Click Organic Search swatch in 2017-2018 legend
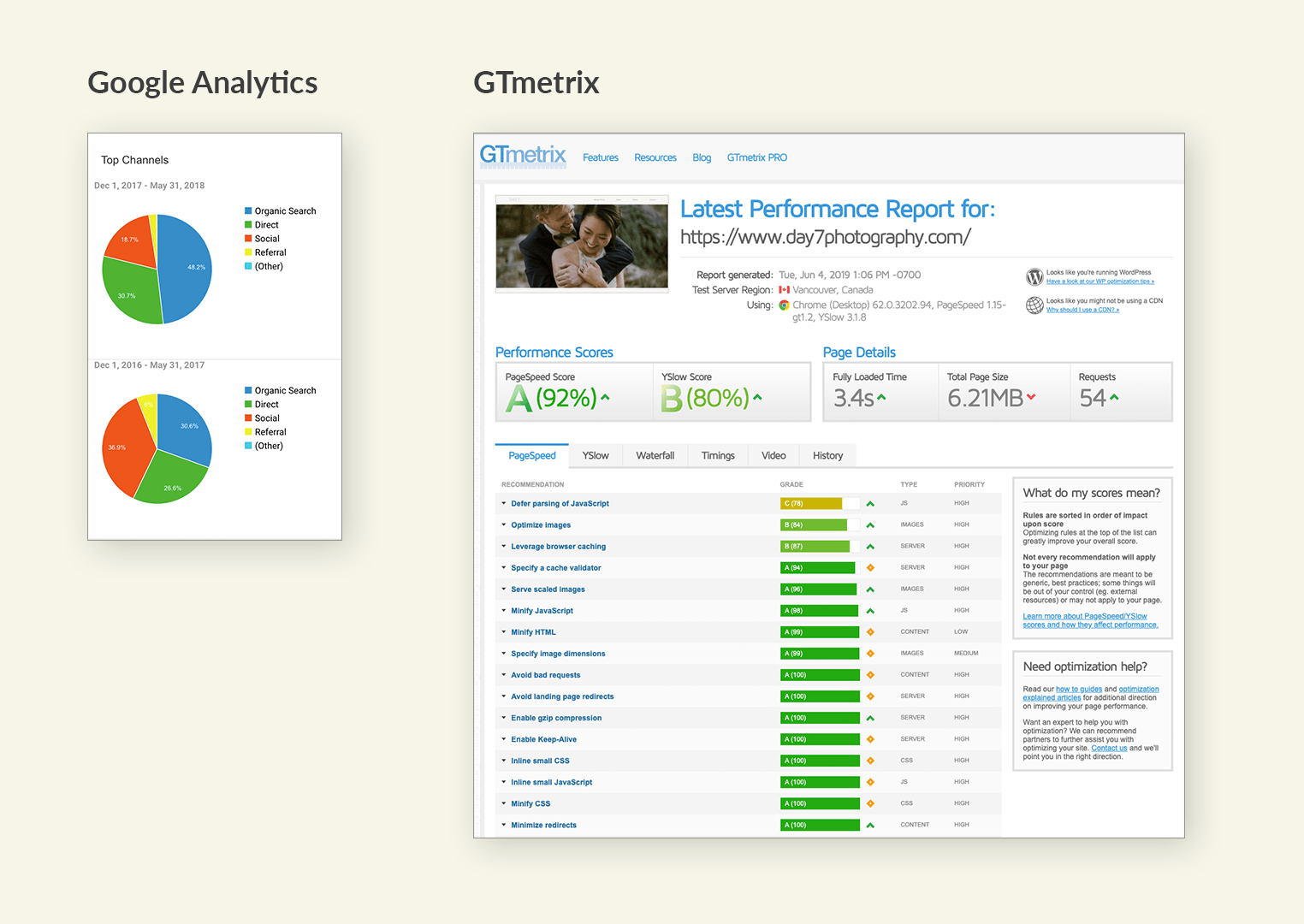This screenshot has width=1304, height=924. tap(248, 210)
